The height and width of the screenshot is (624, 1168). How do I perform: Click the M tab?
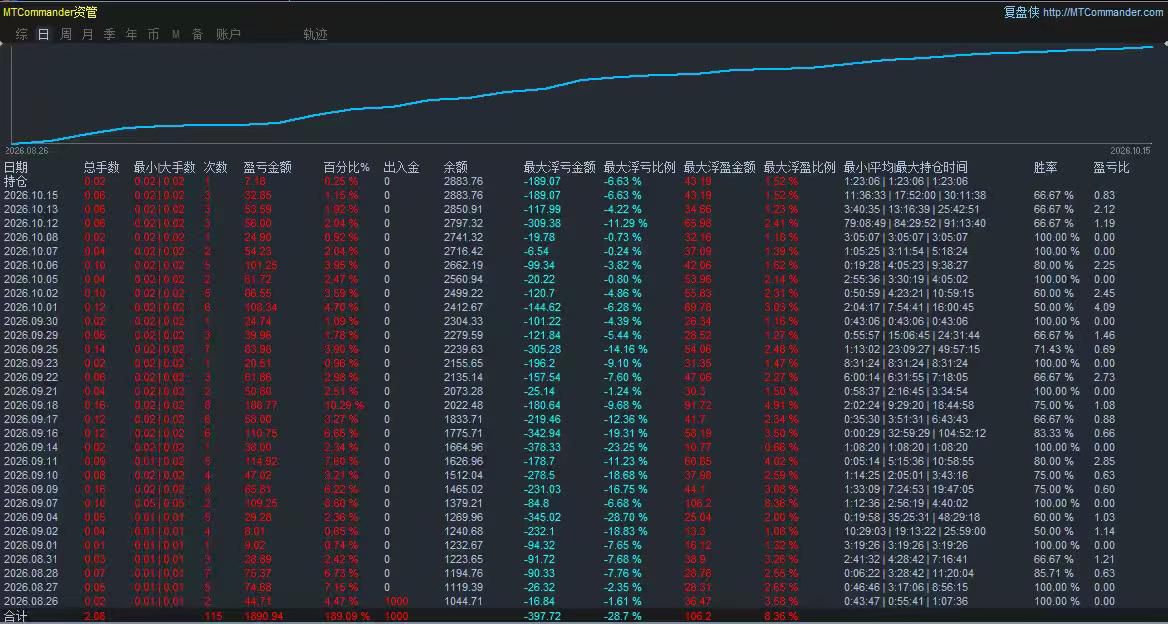pyautogui.click(x=176, y=34)
